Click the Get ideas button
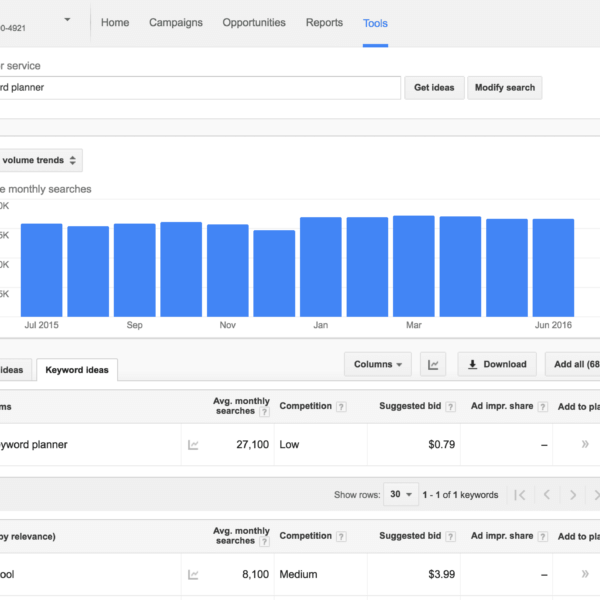 434,88
